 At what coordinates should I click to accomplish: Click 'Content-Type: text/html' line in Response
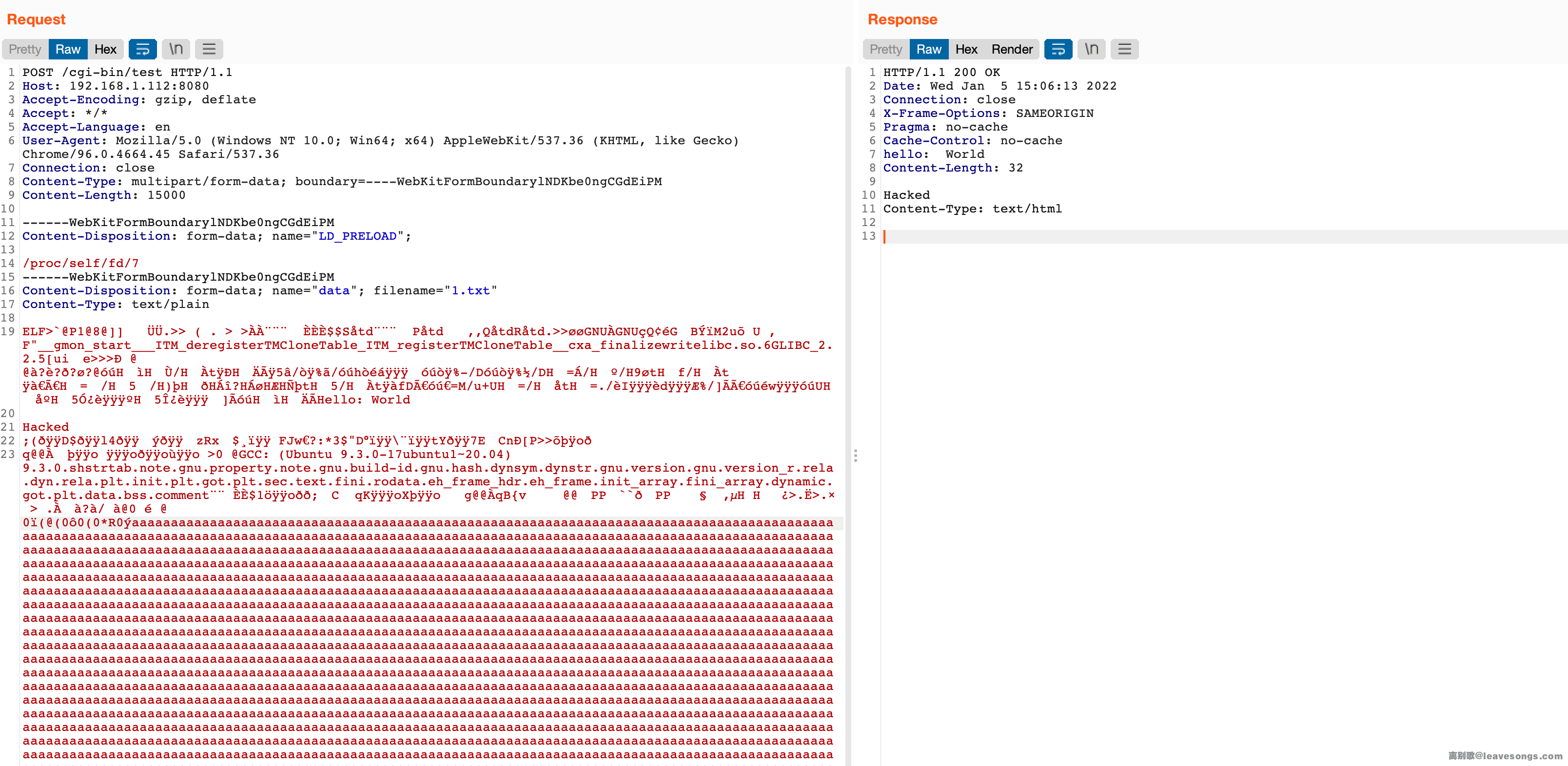point(973,209)
